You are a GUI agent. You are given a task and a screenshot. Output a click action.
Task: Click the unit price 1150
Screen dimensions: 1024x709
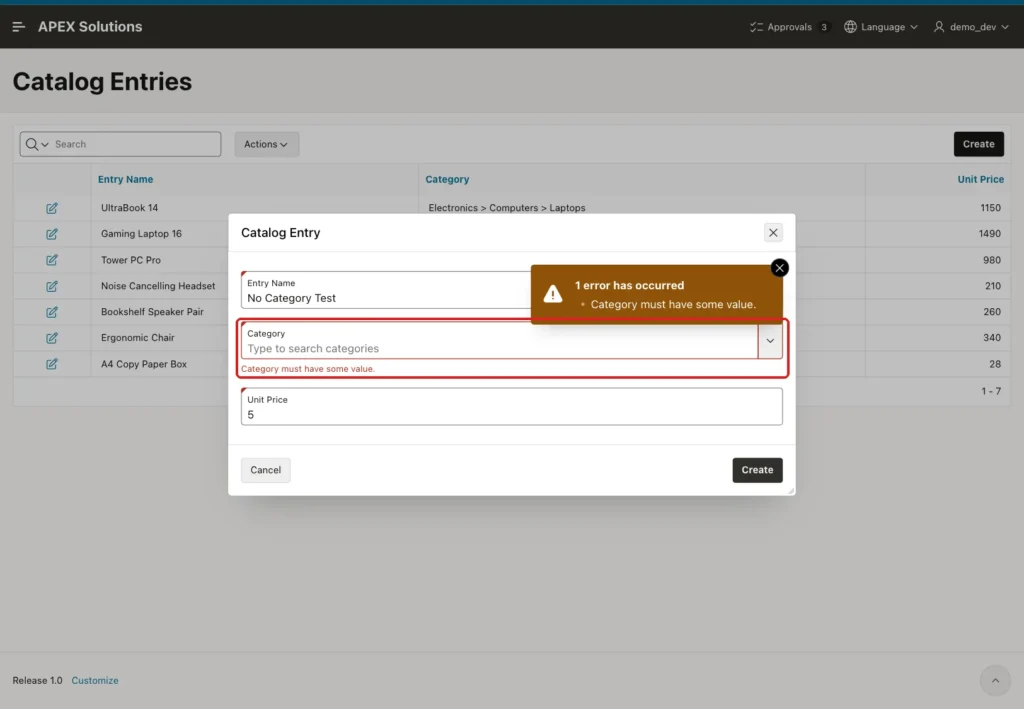[990, 208]
